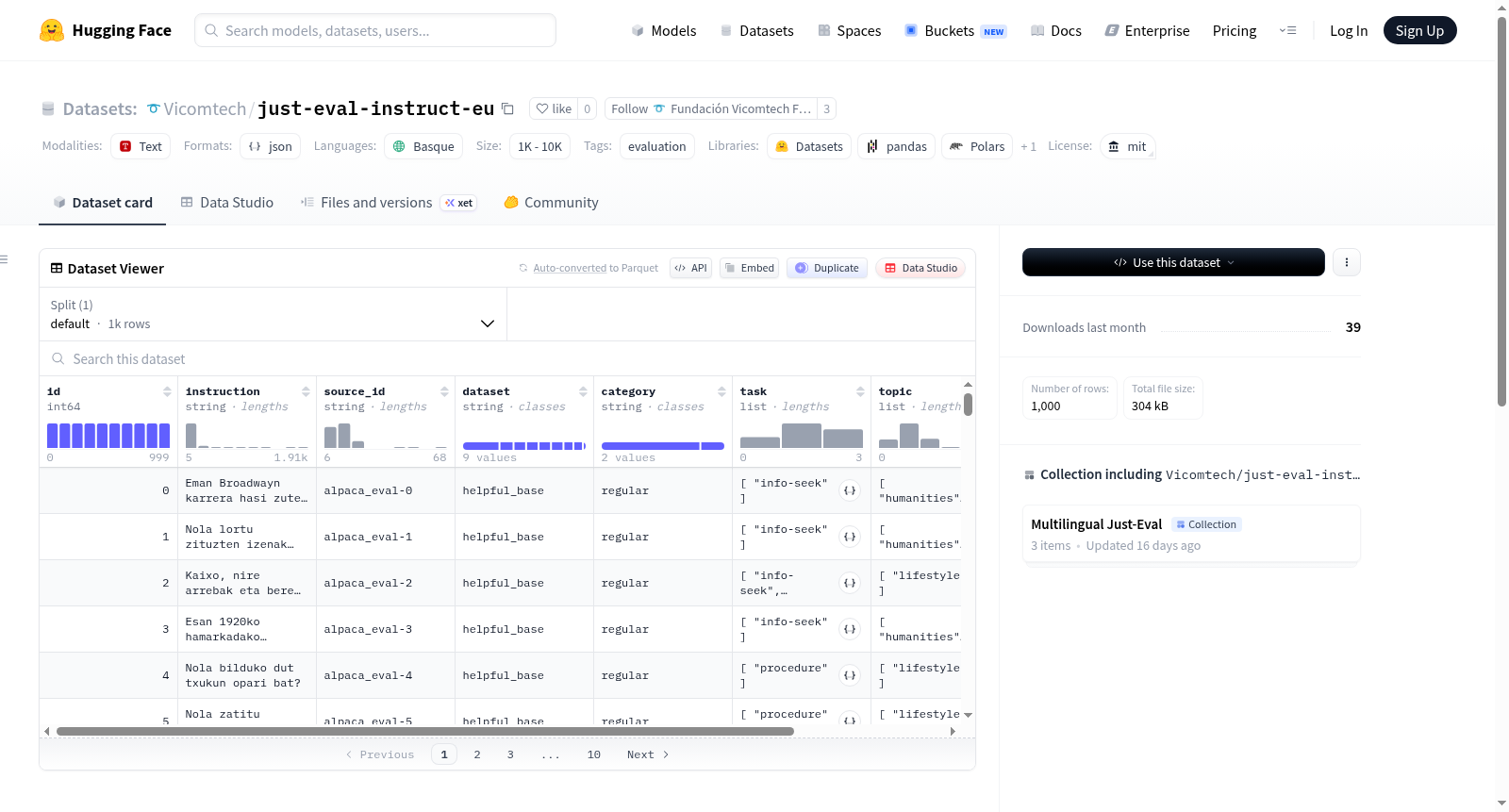Sort the dataset column with its sort arrows
Screen dimensions: 1509x812
[x=583, y=391]
